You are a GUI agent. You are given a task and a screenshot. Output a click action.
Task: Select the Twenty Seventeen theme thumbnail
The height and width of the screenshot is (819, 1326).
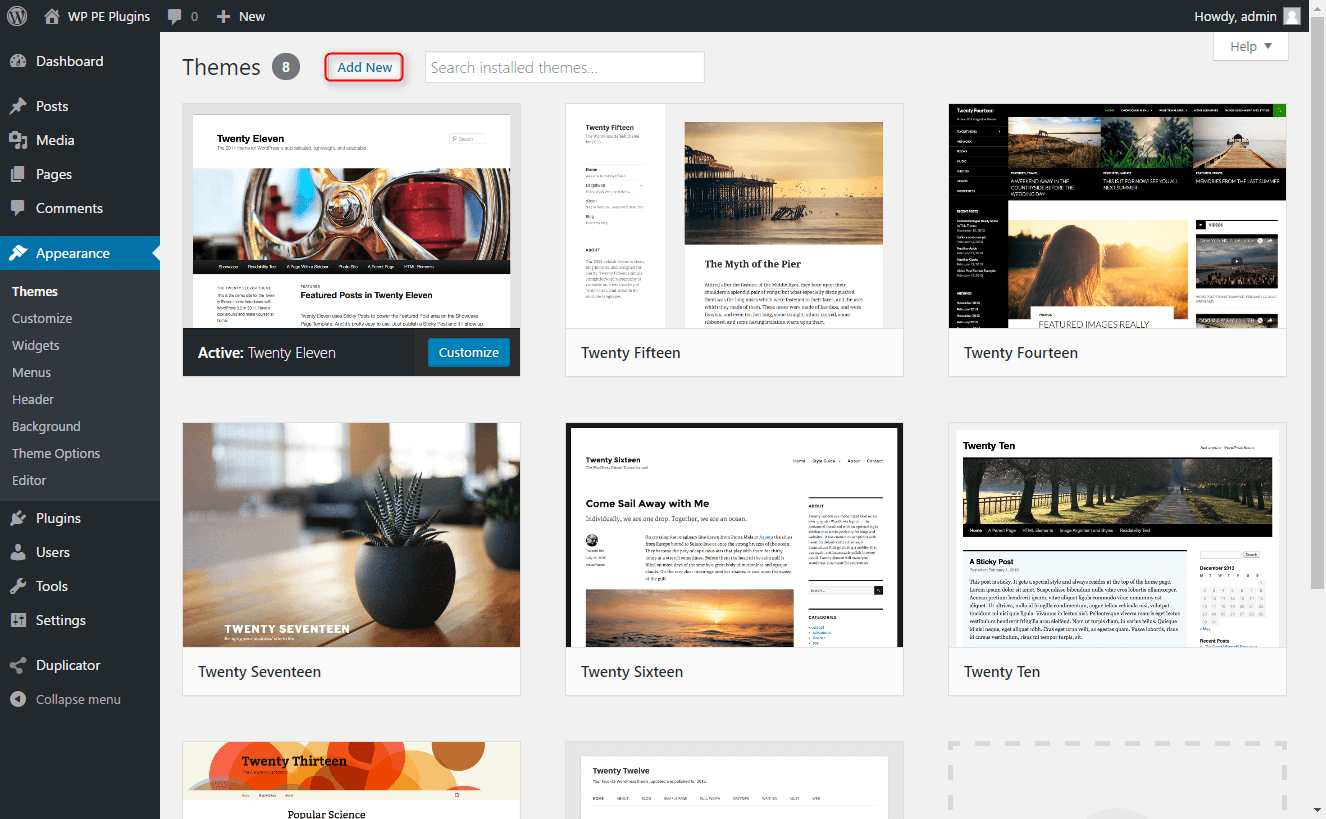click(x=351, y=535)
